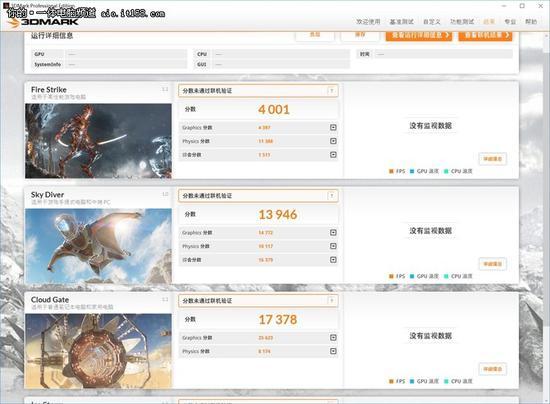This screenshot has height=404, width=550.
Task: Maximize the 3DMark window
Action: [522, 6]
